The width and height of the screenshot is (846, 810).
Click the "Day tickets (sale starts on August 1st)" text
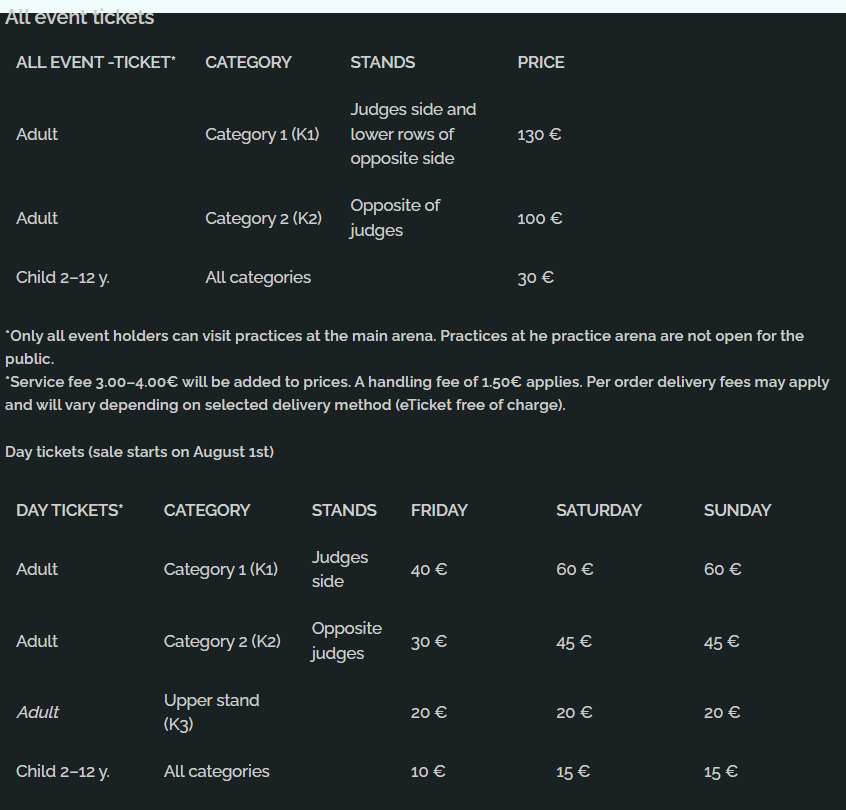[140, 452]
